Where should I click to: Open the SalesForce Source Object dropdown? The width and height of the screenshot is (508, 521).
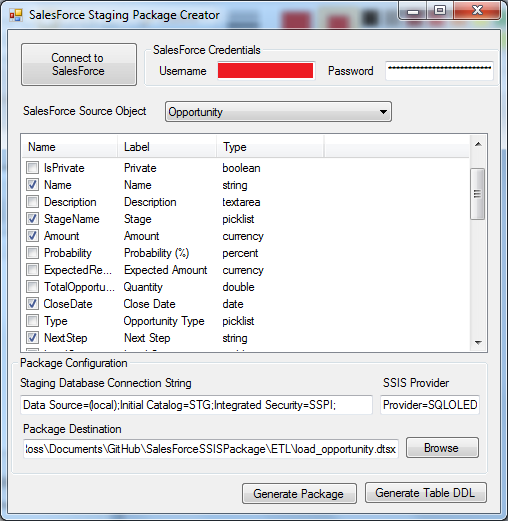[278, 112]
